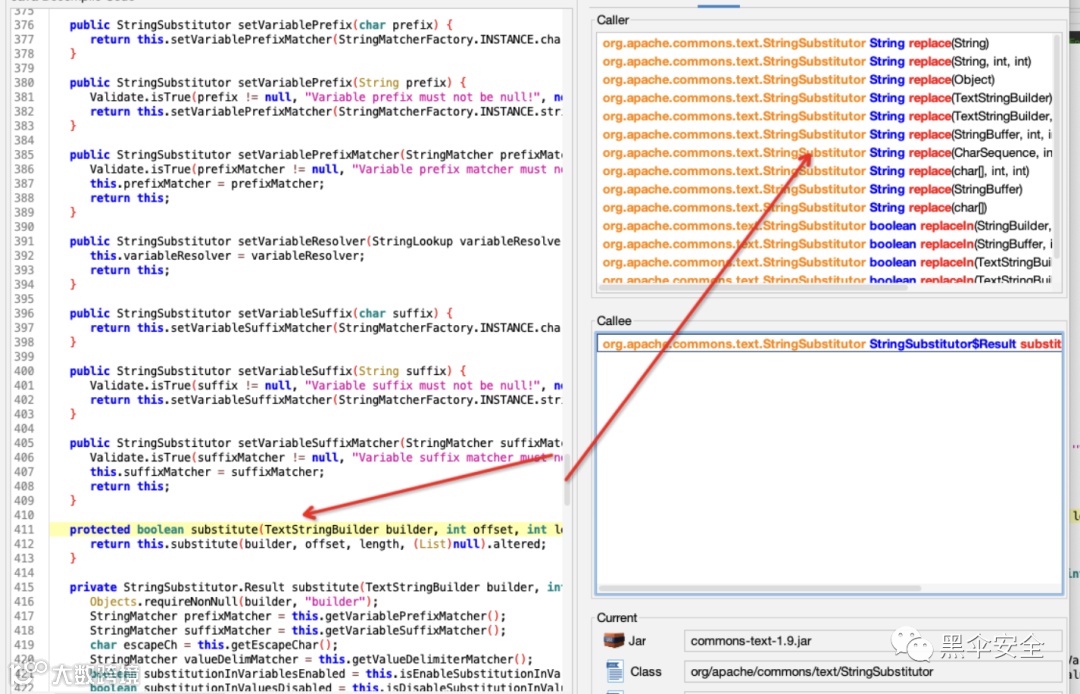Click line 407 this.suffixMatcher = suffixMatcher
1080x694 pixels.
coord(207,472)
